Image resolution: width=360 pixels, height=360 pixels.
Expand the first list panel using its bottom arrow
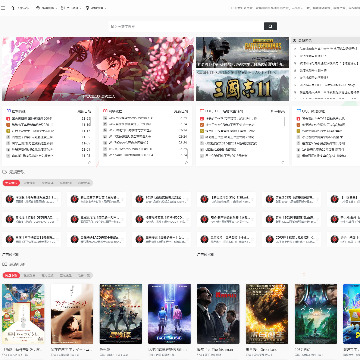(x=89, y=162)
